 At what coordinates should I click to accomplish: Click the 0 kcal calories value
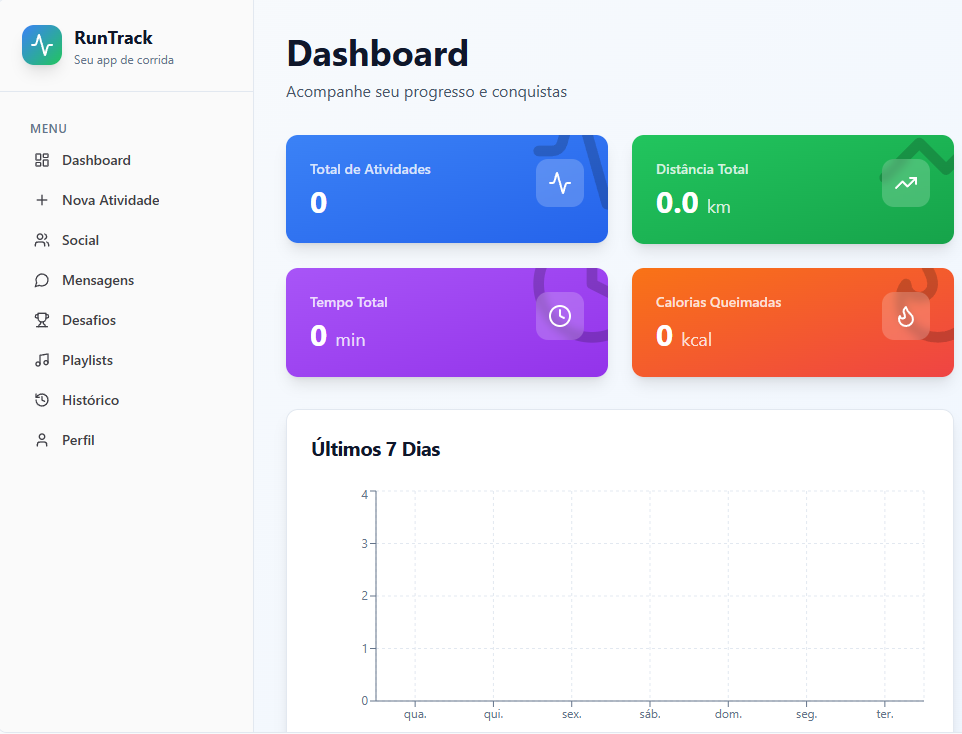pos(683,336)
